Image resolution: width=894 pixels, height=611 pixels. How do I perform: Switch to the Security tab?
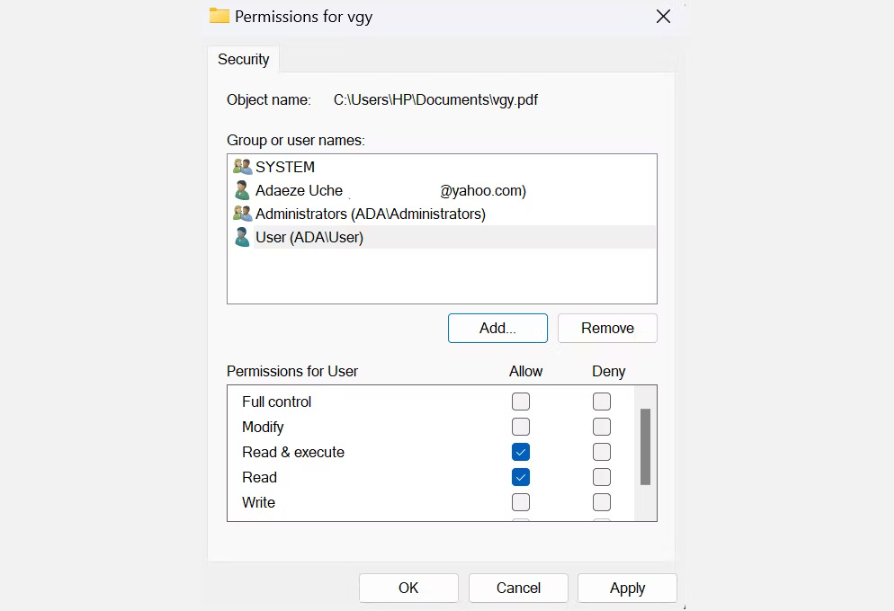click(x=244, y=59)
